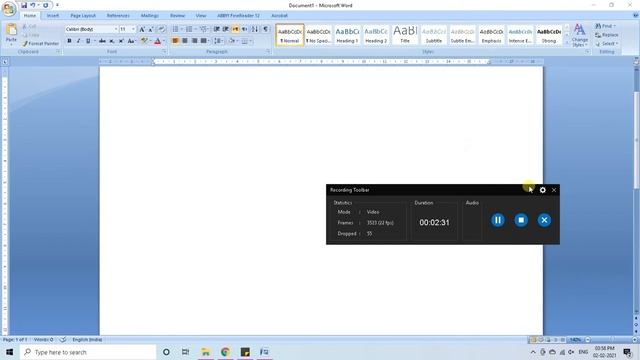Toggle show paragraph marks
The width and height of the screenshot is (640, 360).
coord(266,29)
